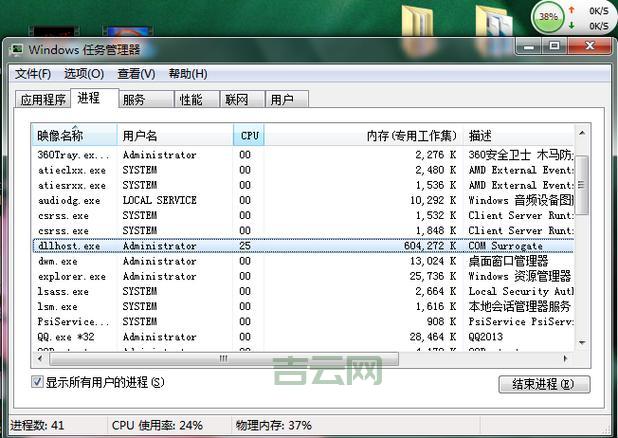Open the 性能 tab

coord(197,99)
